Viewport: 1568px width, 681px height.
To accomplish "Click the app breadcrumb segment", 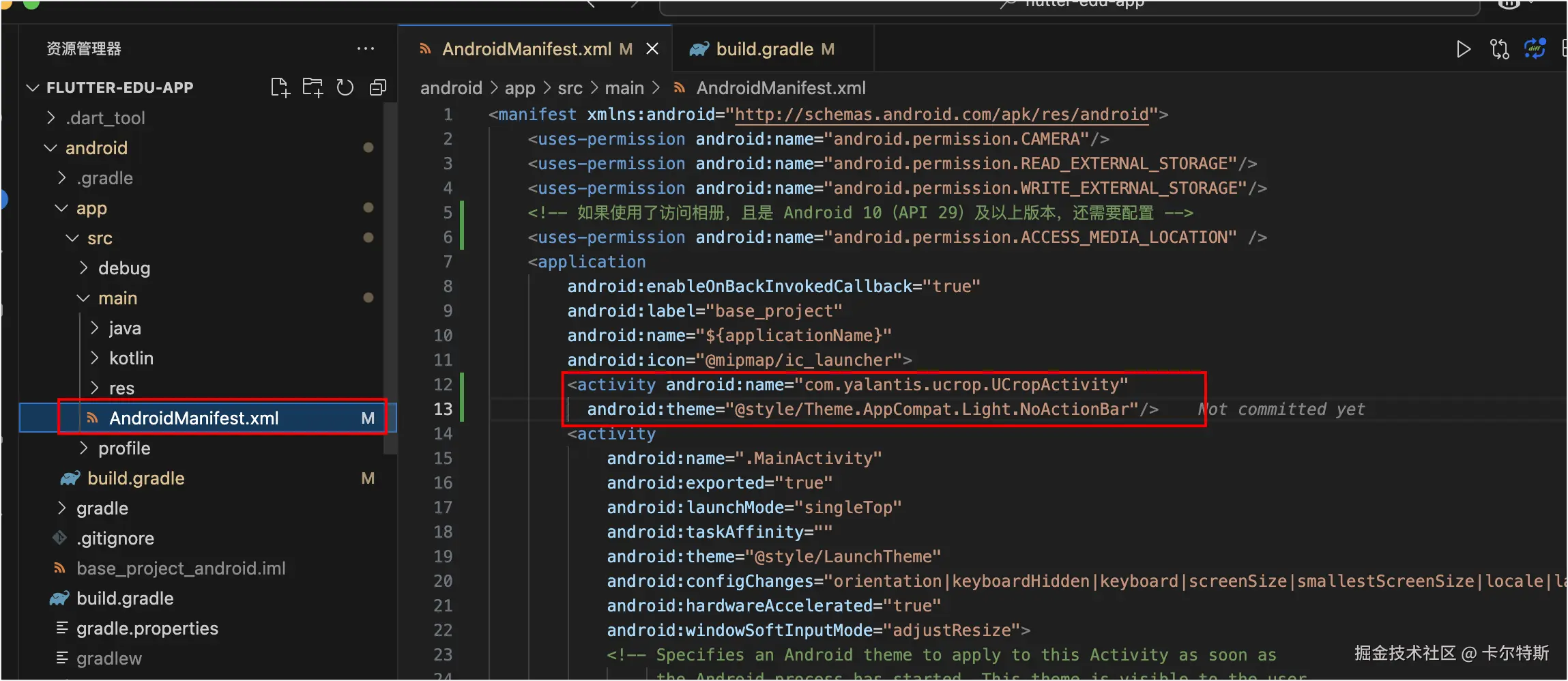I will [x=520, y=88].
